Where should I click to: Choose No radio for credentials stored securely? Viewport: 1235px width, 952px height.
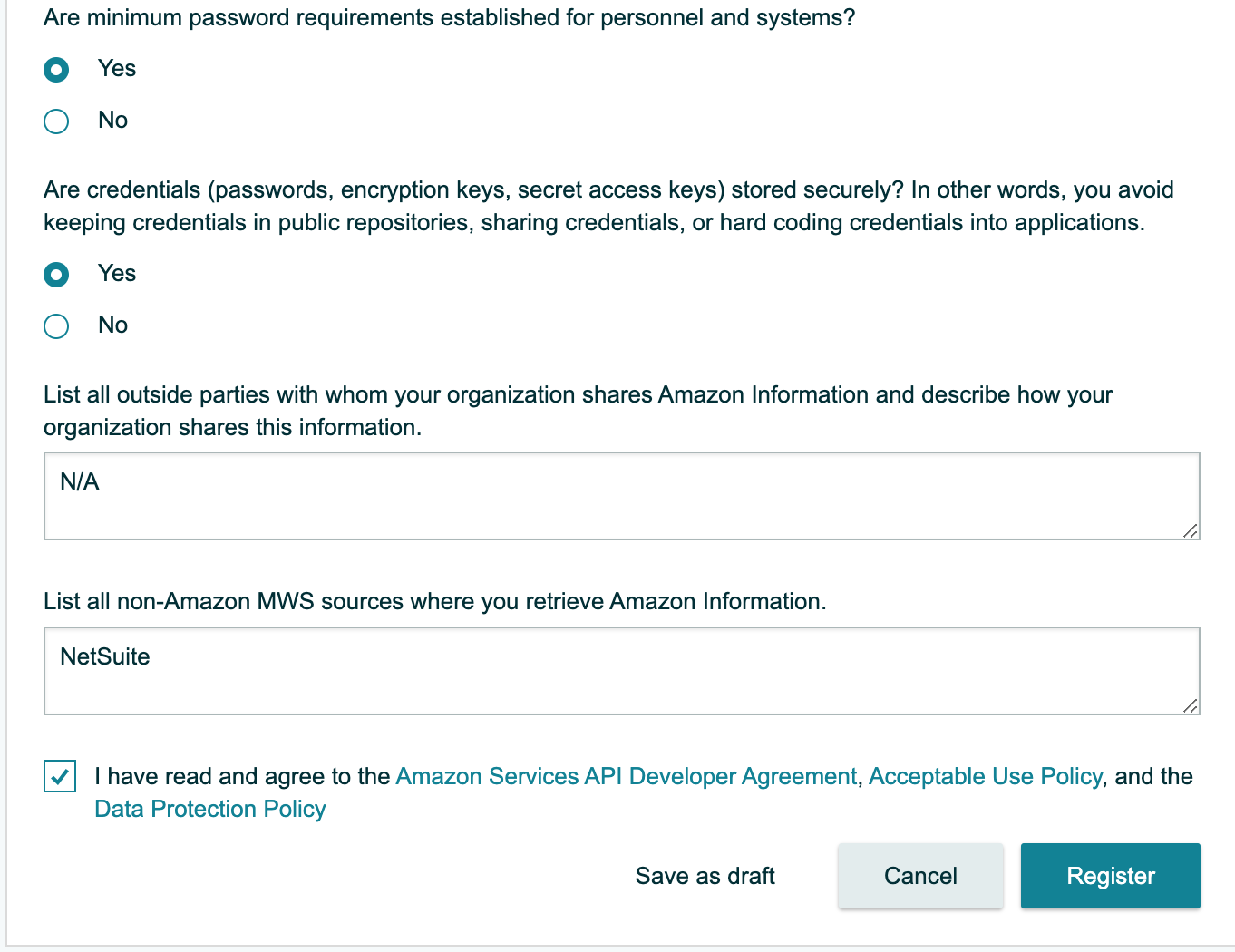click(56, 326)
